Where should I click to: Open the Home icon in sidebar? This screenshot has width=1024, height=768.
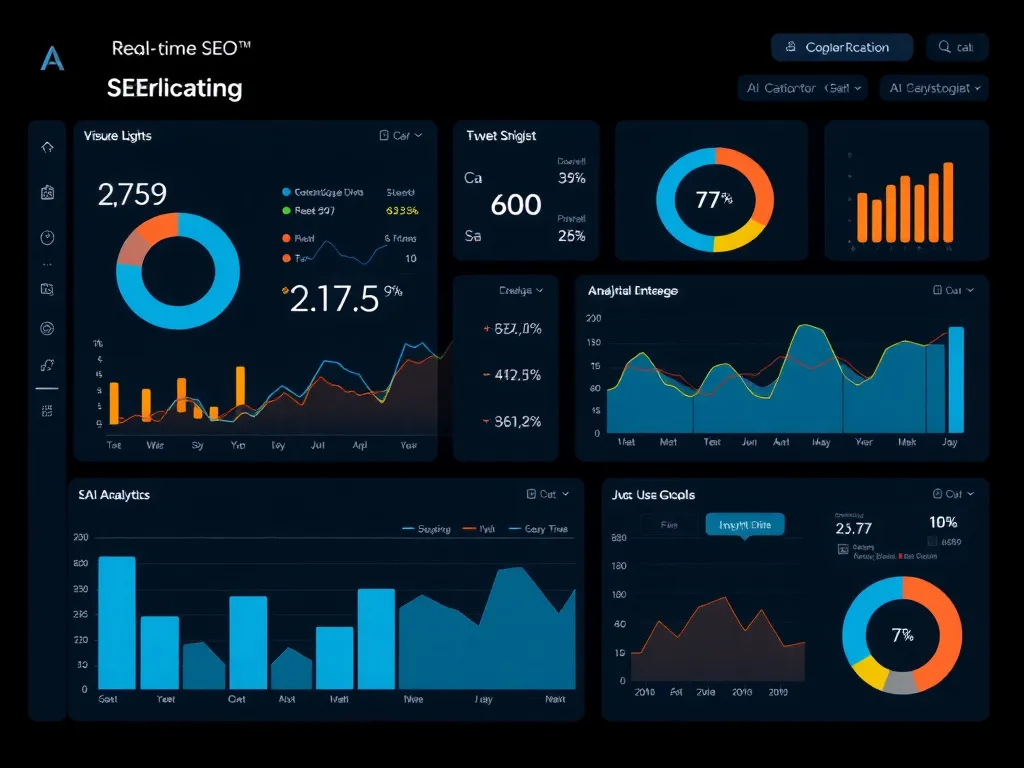point(47,147)
